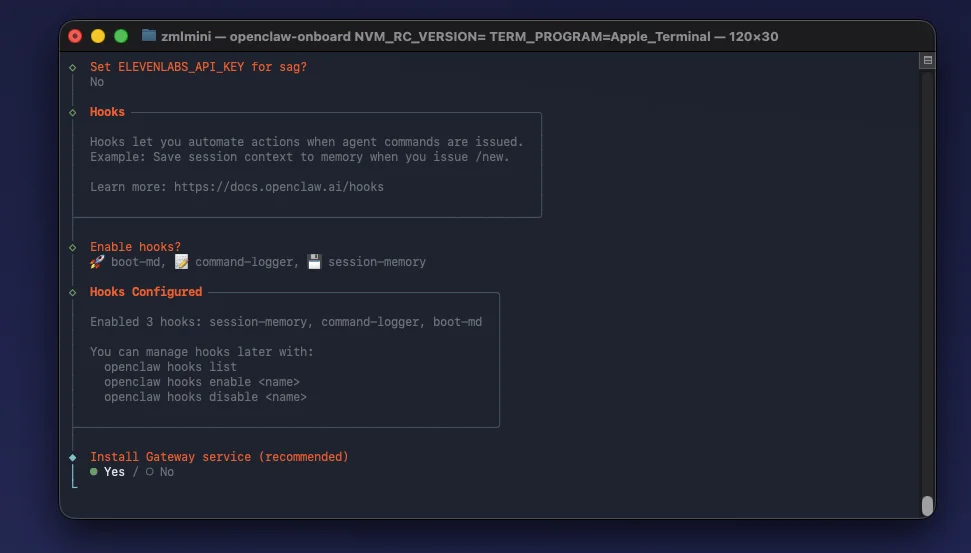Click the diamond marker beside Hooks Configured
971x553 pixels.
[72, 292]
